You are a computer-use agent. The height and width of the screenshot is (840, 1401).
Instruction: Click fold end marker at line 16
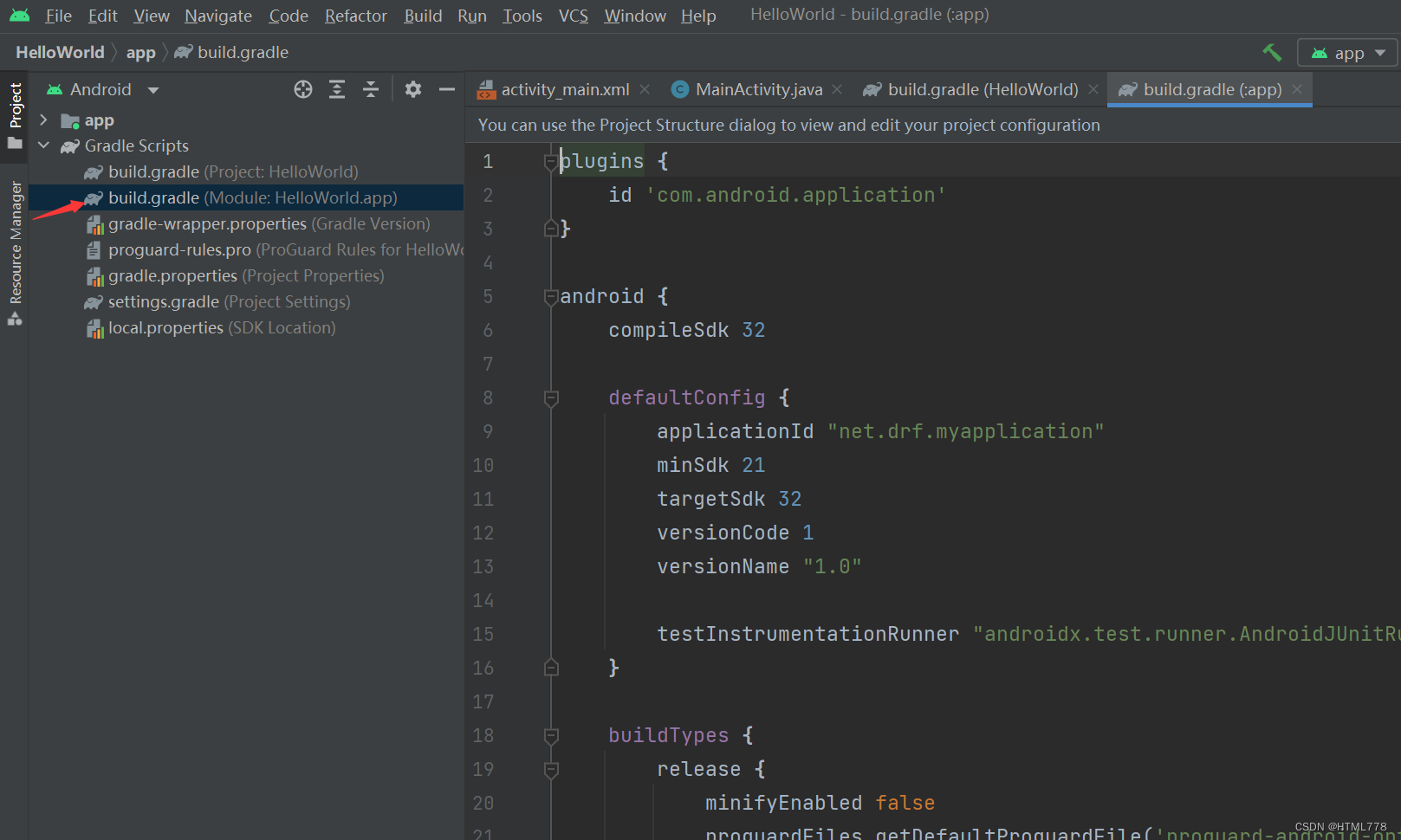pos(550,667)
